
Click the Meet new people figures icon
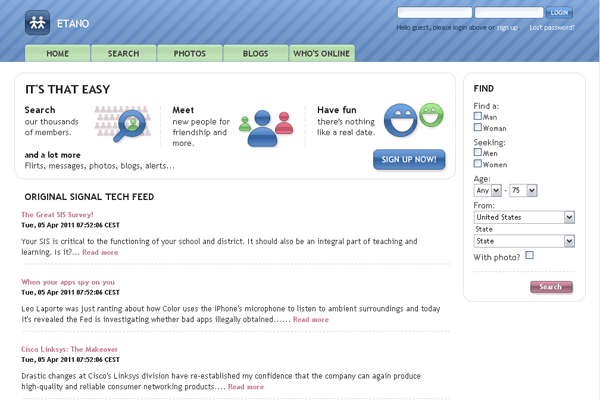click(x=265, y=125)
